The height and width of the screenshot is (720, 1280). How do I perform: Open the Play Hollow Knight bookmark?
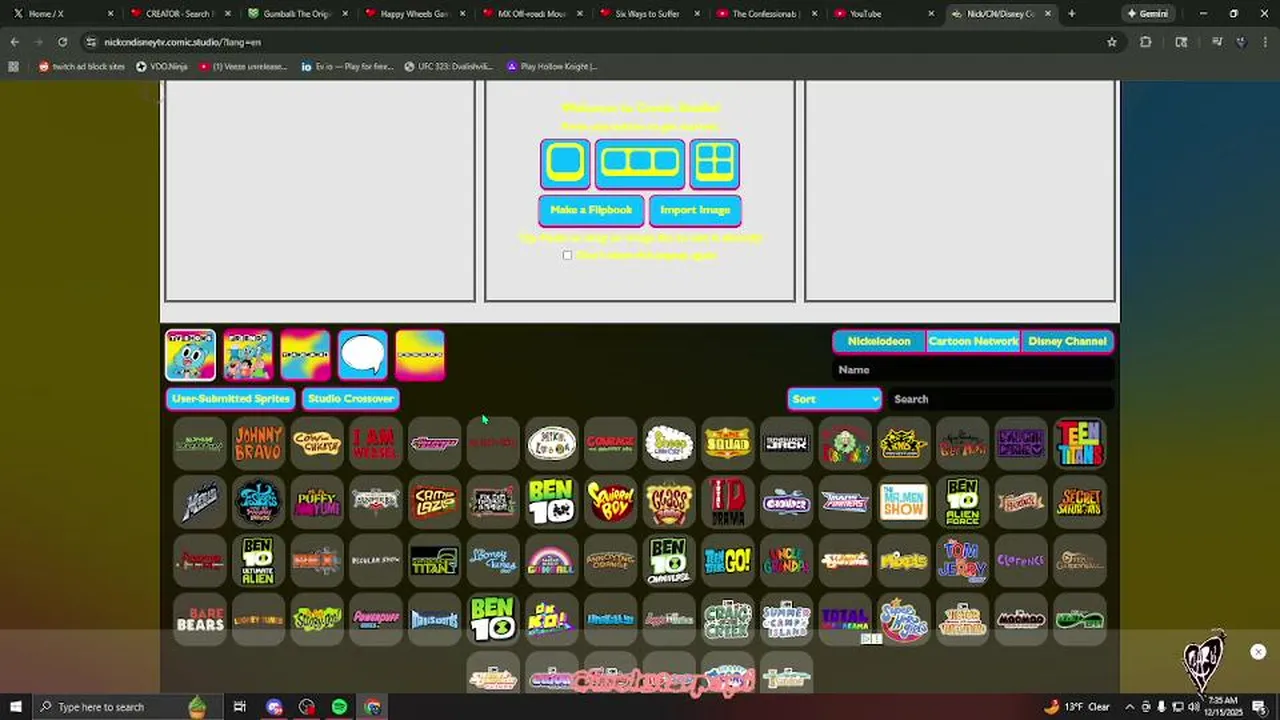(552, 66)
